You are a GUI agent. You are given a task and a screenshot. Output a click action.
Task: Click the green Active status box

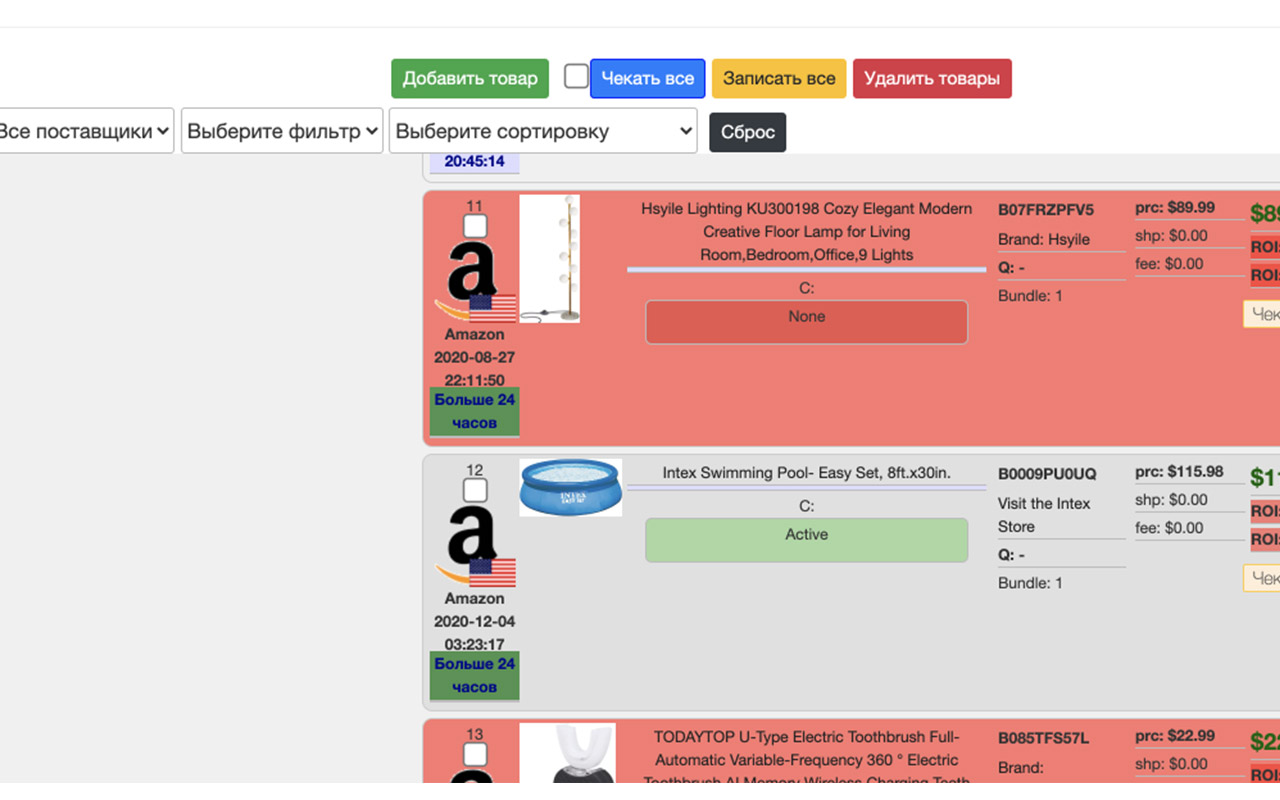807,540
